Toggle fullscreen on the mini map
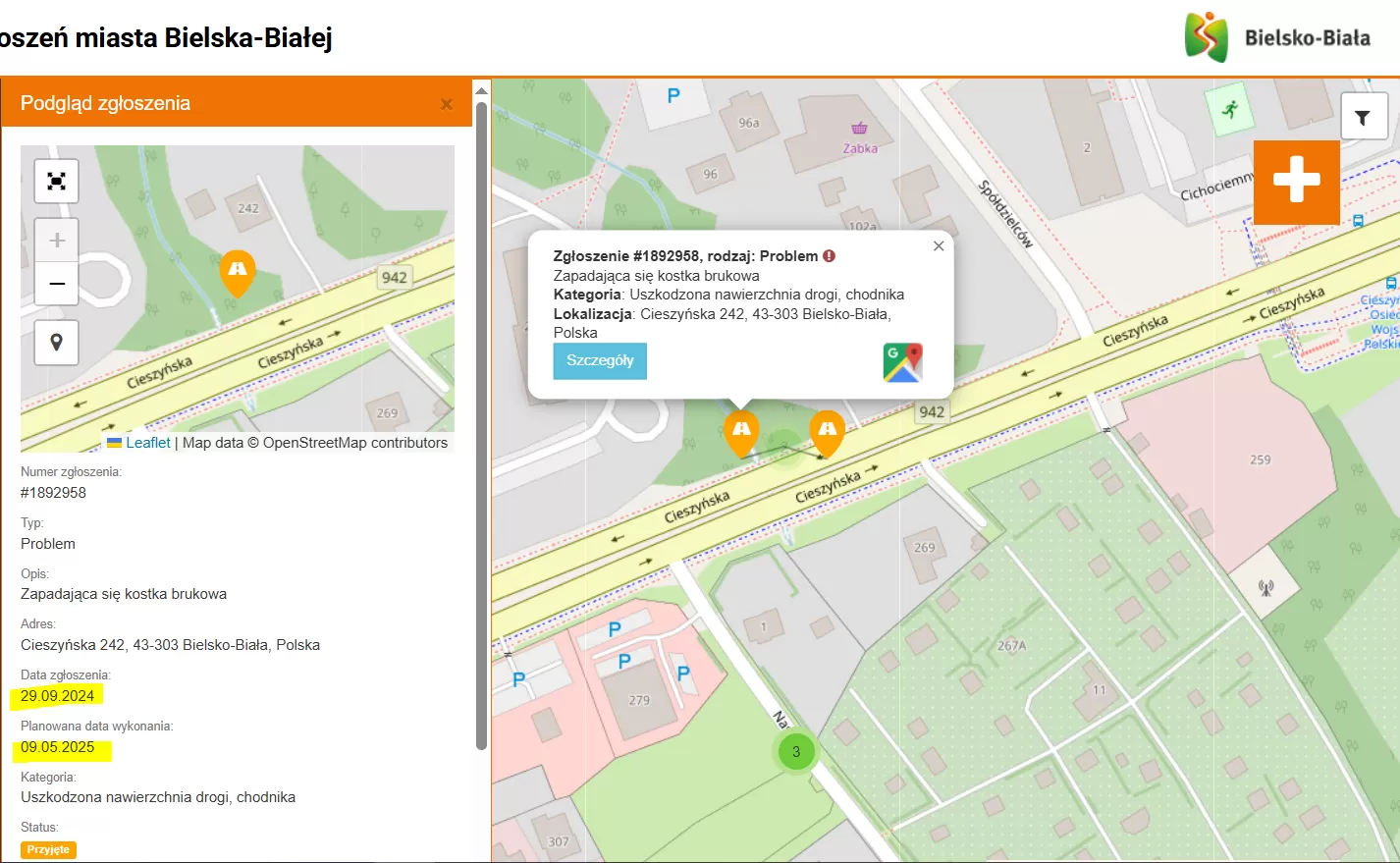The image size is (1400, 863). (x=57, y=182)
